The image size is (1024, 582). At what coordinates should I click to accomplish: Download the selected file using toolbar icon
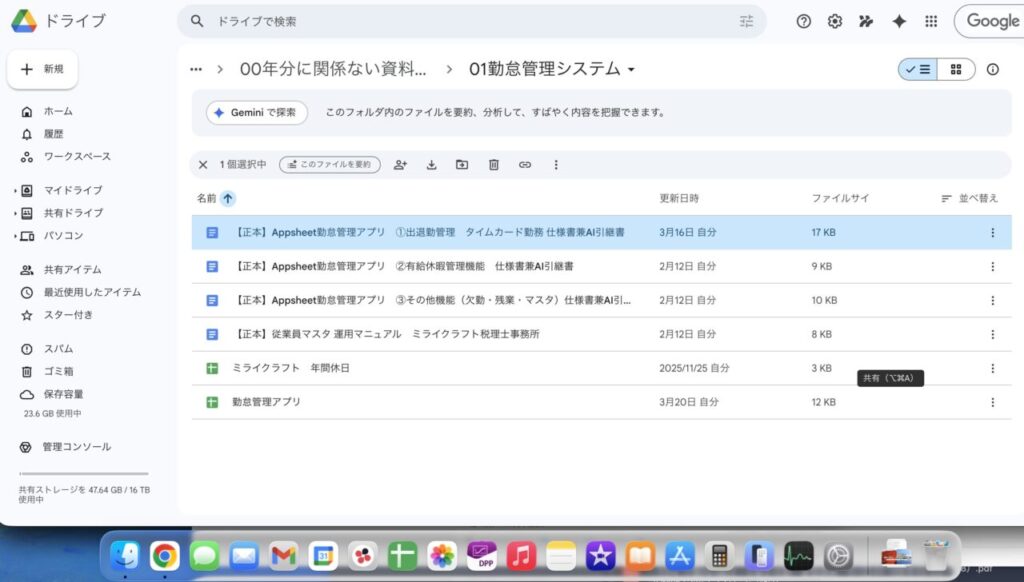(430, 164)
